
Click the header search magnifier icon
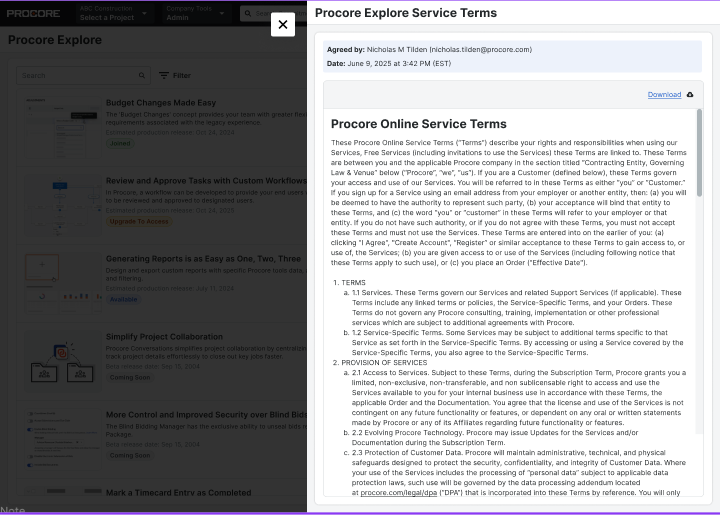point(248,13)
